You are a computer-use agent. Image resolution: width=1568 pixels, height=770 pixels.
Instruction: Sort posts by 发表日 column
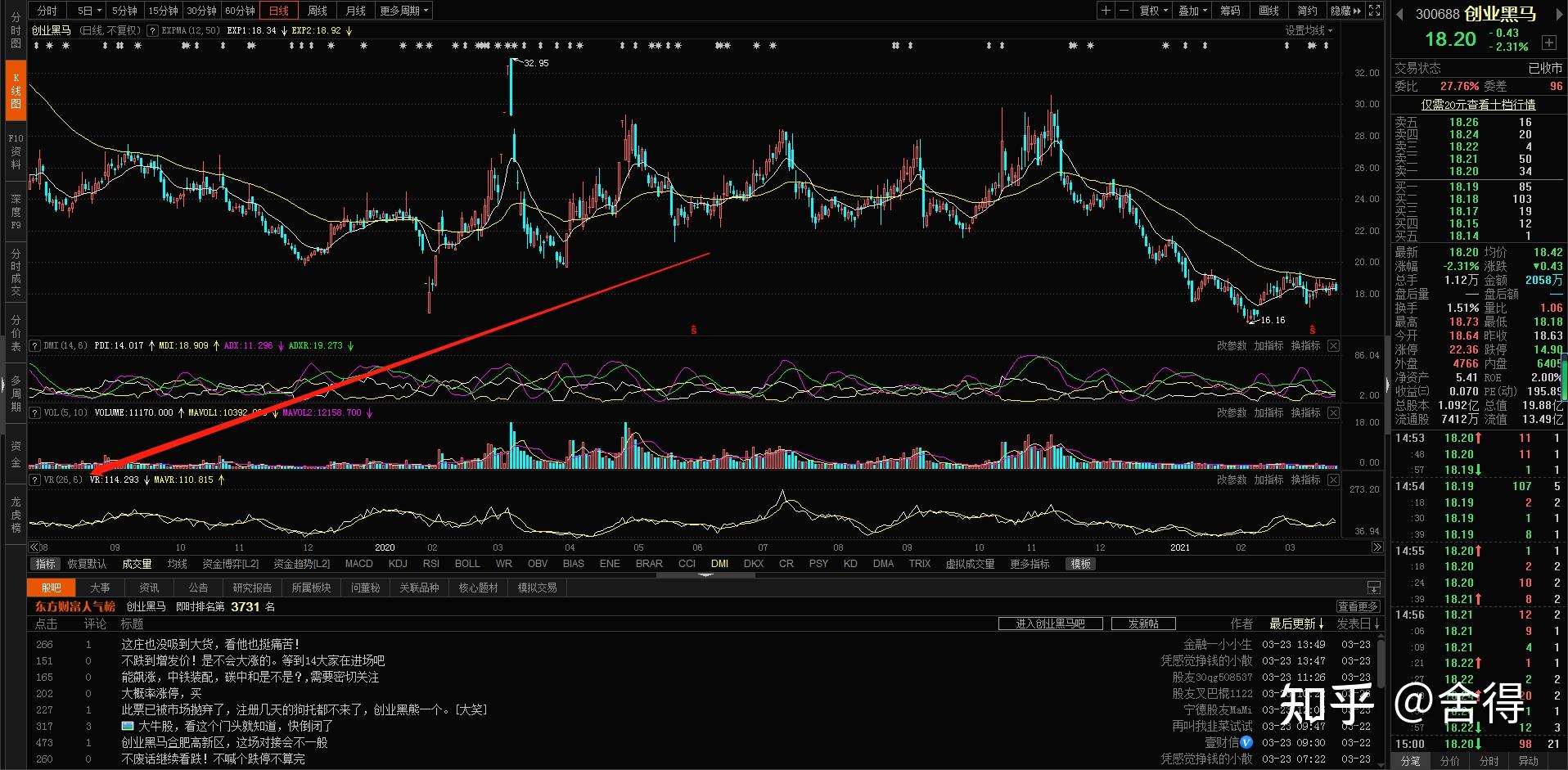tap(1358, 624)
